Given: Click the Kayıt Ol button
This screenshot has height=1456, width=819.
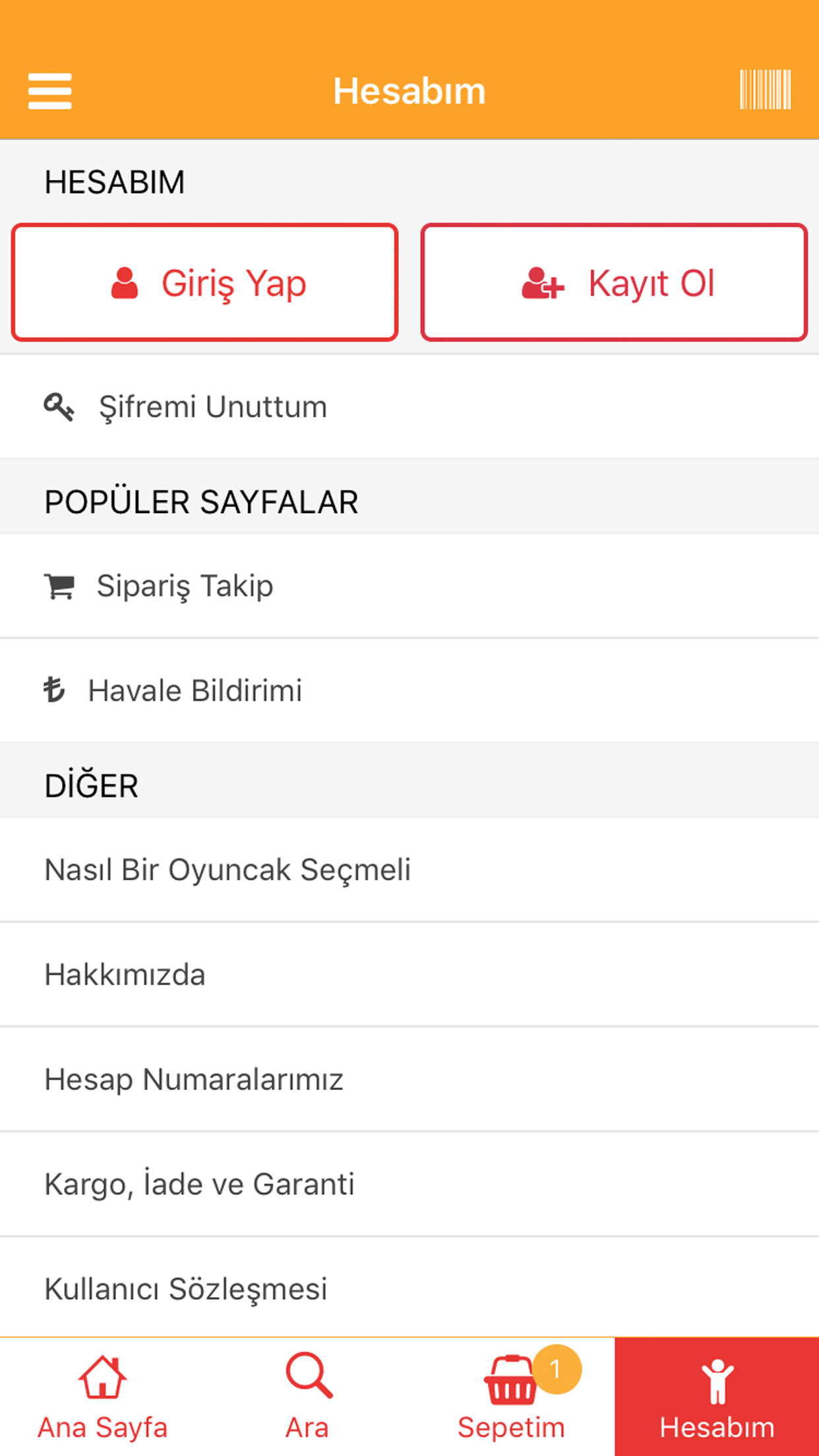Looking at the screenshot, I should (x=614, y=282).
